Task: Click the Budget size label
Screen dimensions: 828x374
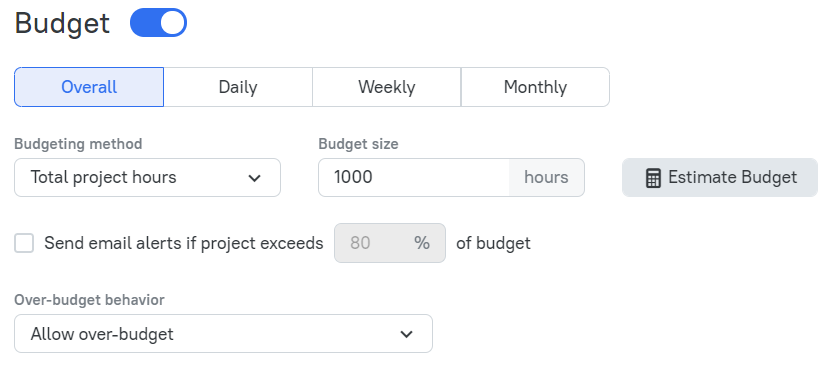Action: (x=359, y=144)
